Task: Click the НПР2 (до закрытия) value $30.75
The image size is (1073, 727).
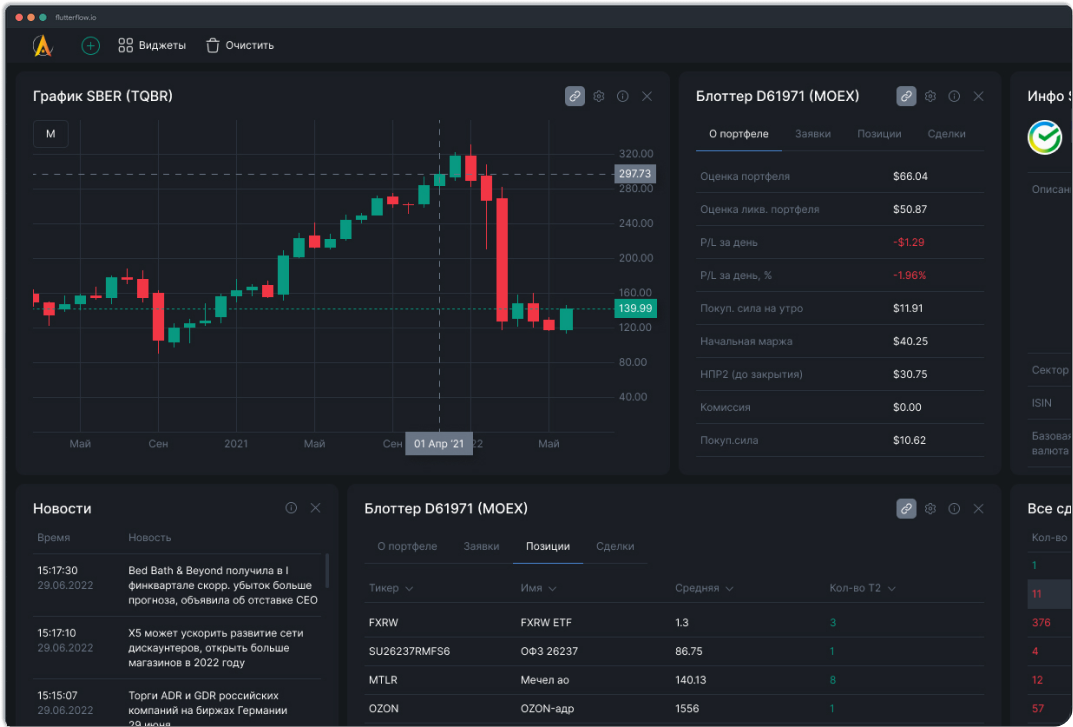Action: click(910, 374)
